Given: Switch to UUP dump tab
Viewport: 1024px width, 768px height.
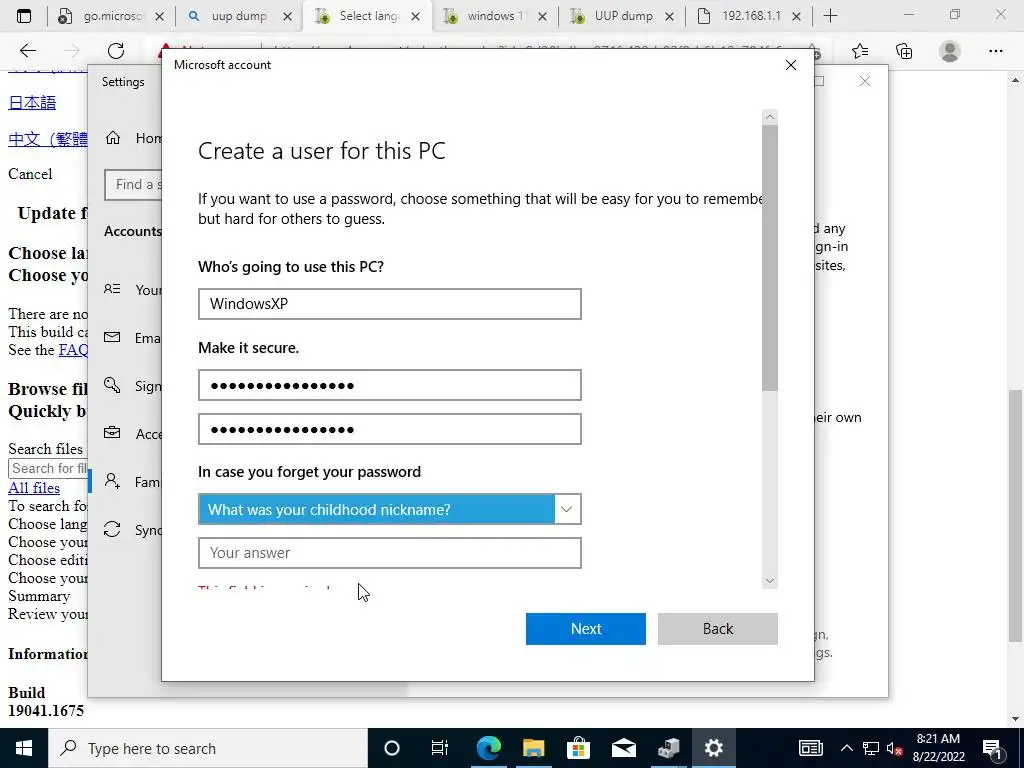Looking at the screenshot, I should (x=623, y=17).
